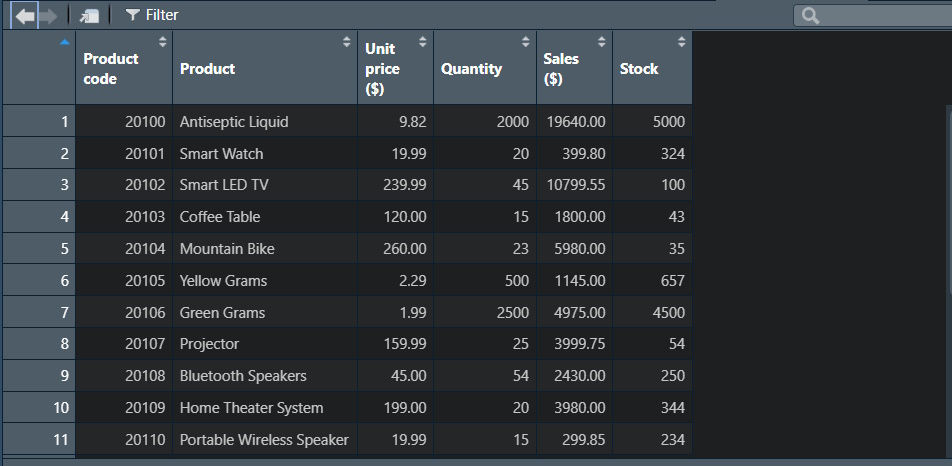Viewport: 952px width, 466px height.
Task: Click sort arrows on Sales column
Action: pos(601,42)
